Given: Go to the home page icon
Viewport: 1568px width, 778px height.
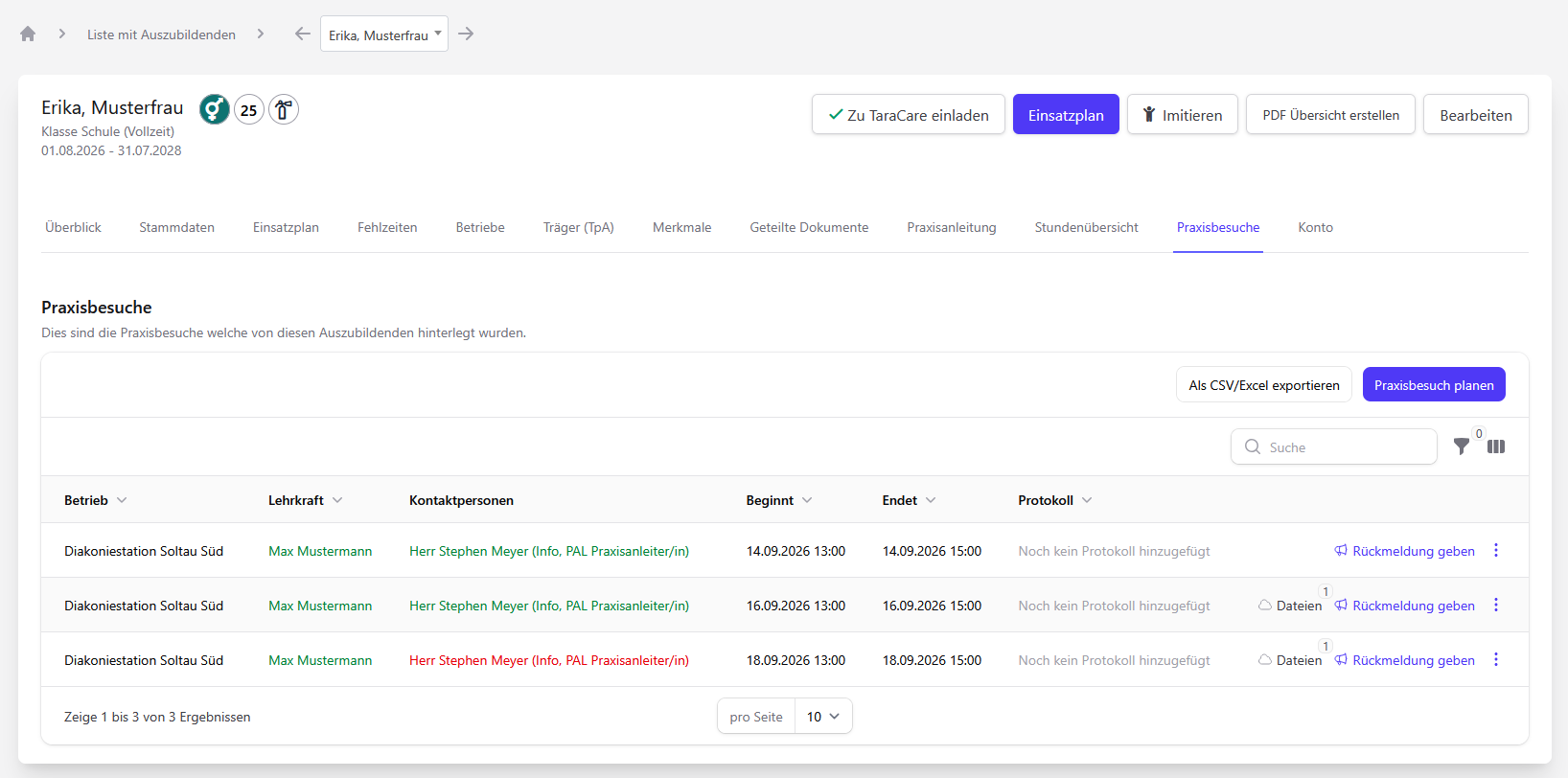Looking at the screenshot, I should 28,34.
